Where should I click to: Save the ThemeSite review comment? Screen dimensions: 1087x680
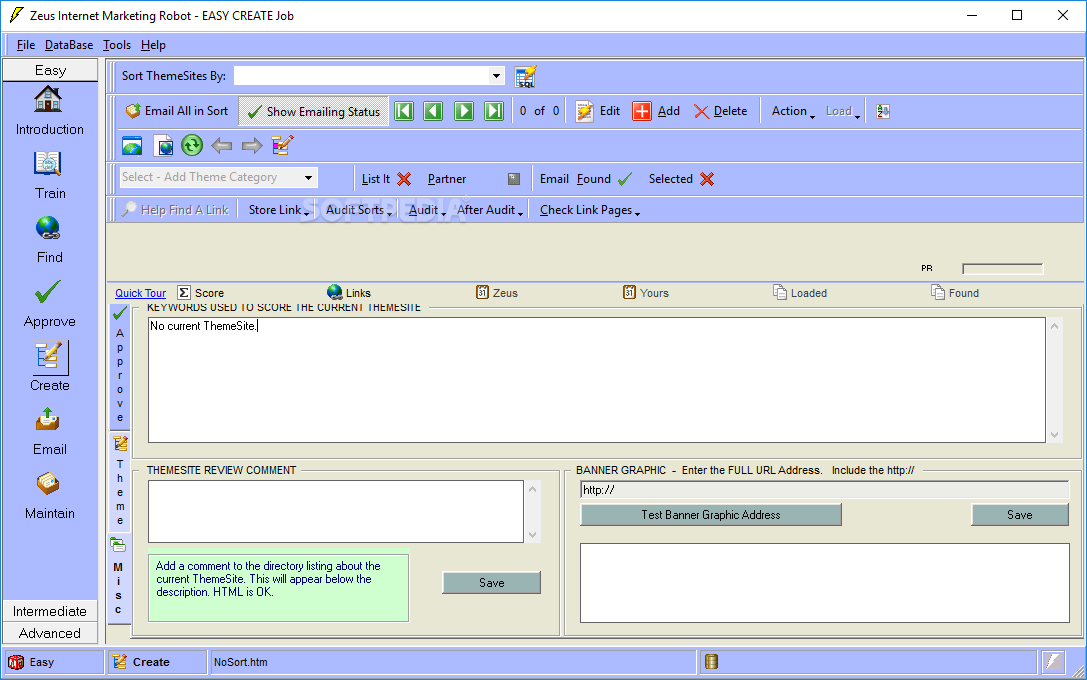492,583
